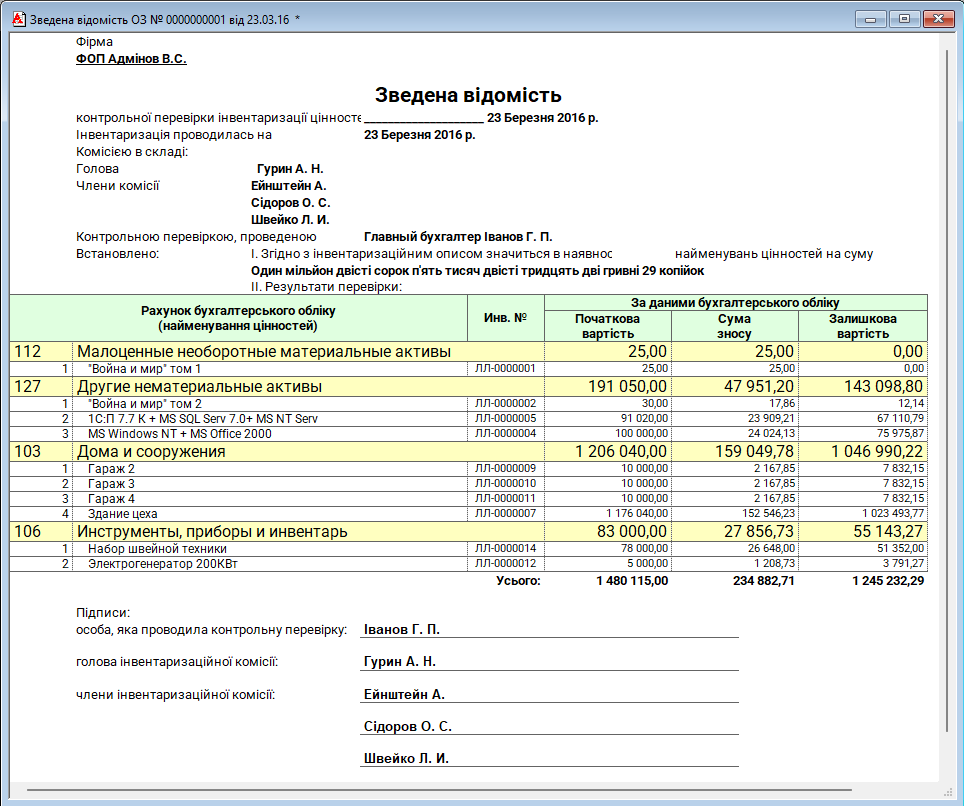Viewport: 964px width, 806px height.
Task: Click the application icon in the title bar
Action: click(x=17, y=19)
